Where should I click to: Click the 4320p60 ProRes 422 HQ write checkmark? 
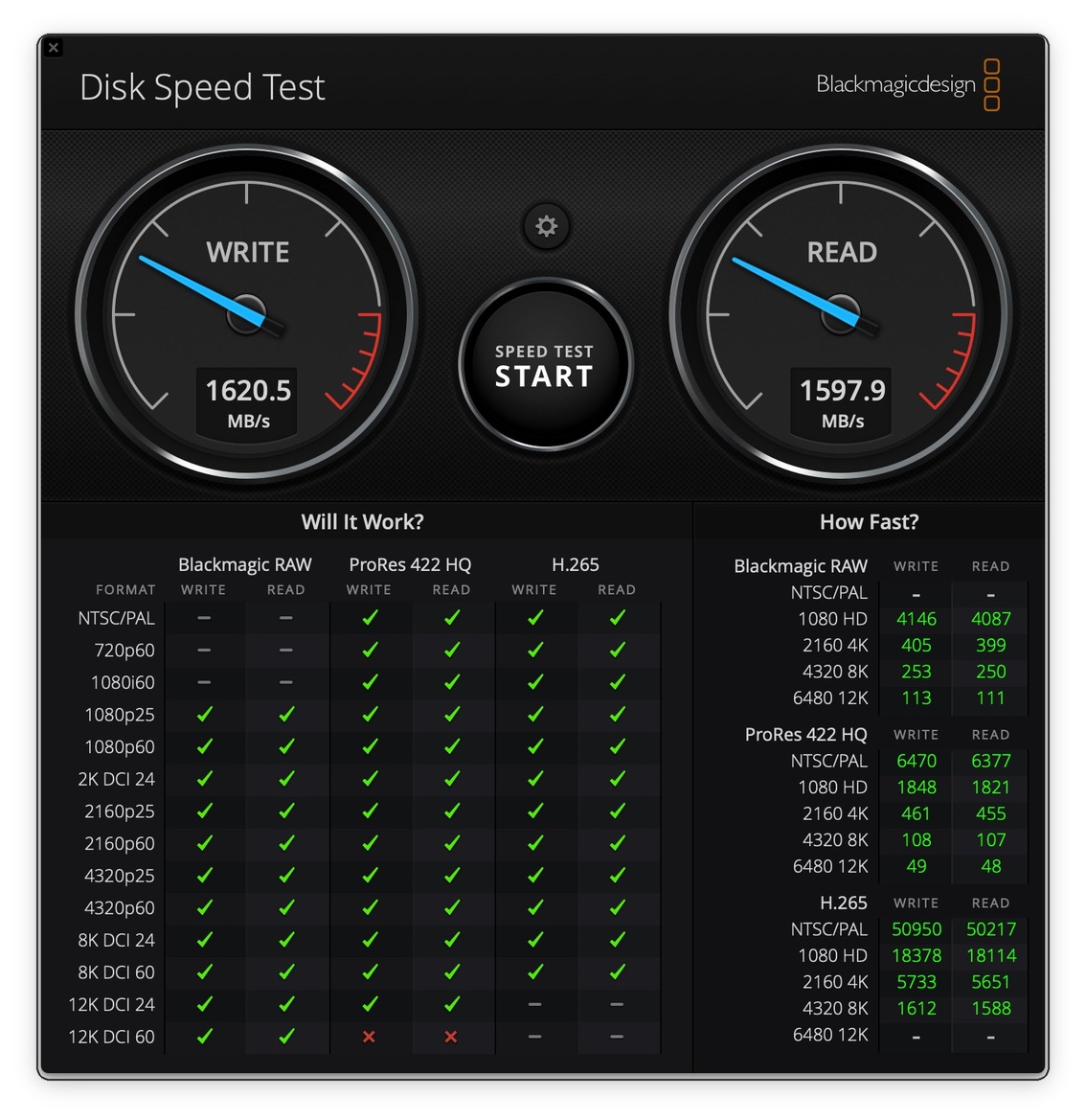tap(369, 907)
